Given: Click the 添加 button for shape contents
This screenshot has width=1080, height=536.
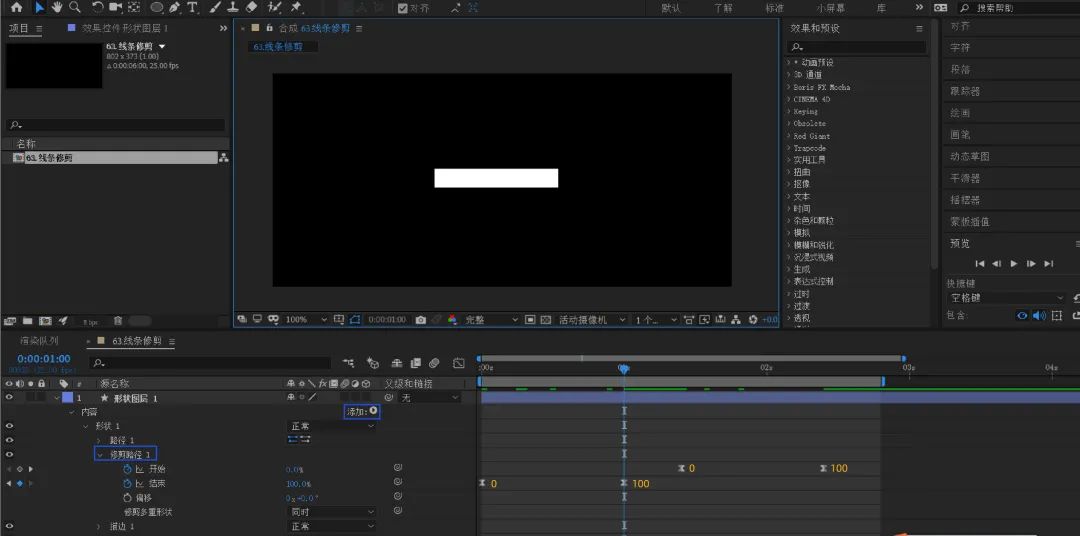Looking at the screenshot, I should (362, 411).
